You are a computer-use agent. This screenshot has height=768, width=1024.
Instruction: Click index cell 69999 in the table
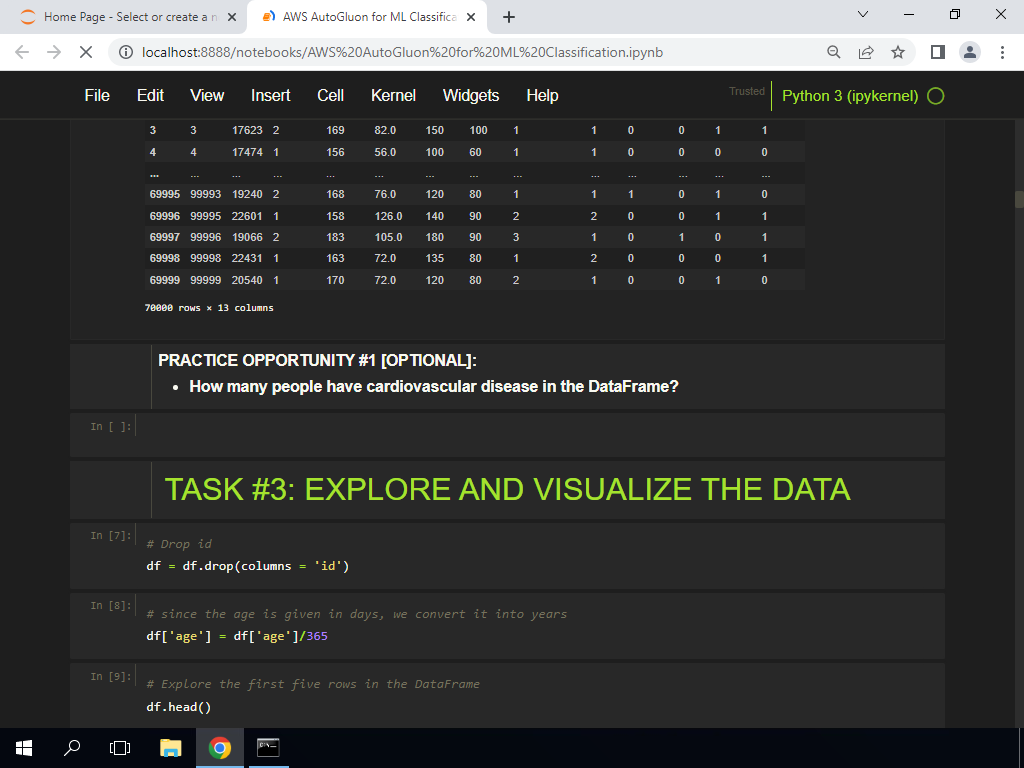(164, 280)
